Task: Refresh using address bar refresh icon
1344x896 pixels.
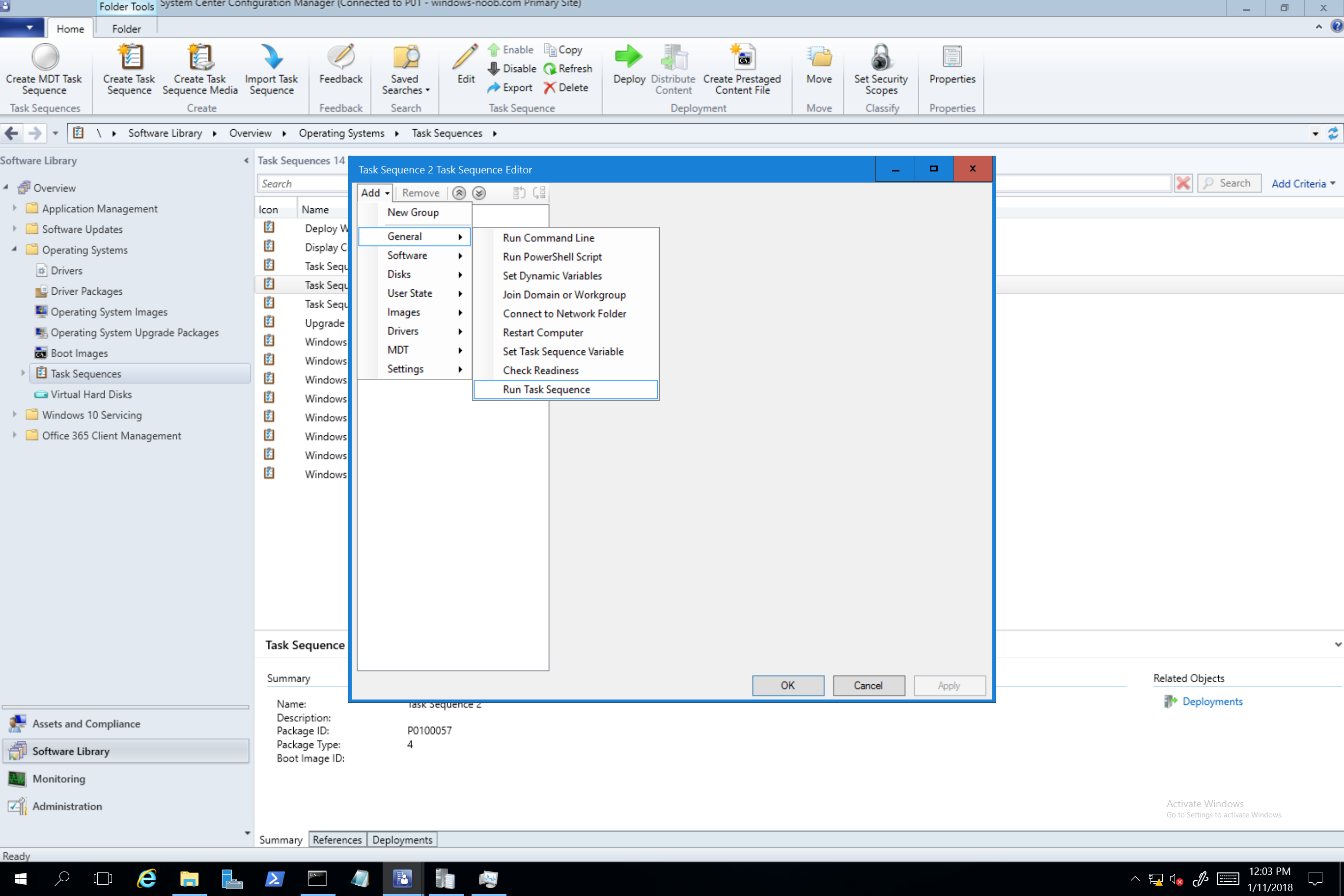Action: pyautogui.click(x=1333, y=133)
